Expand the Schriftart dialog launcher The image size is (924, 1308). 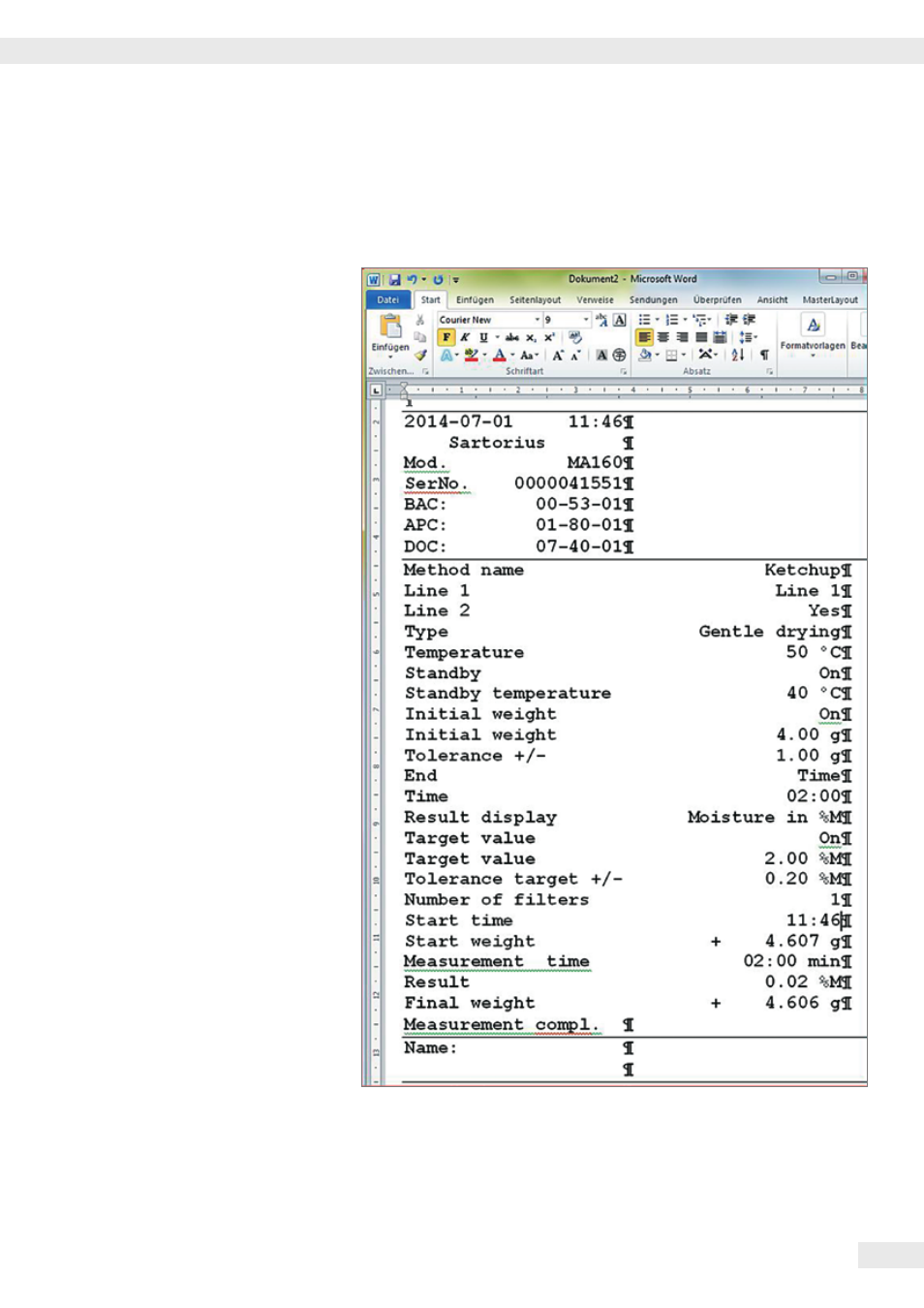click(x=624, y=371)
